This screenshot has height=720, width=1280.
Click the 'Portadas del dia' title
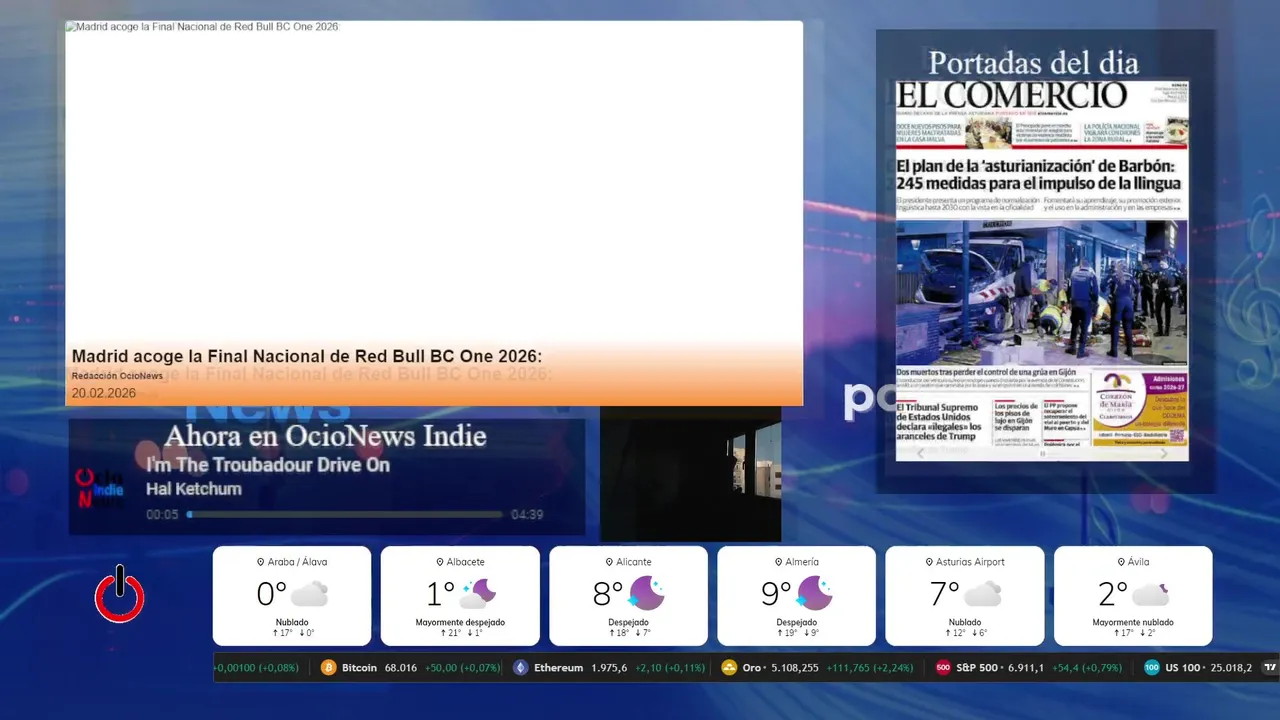[x=1033, y=63]
